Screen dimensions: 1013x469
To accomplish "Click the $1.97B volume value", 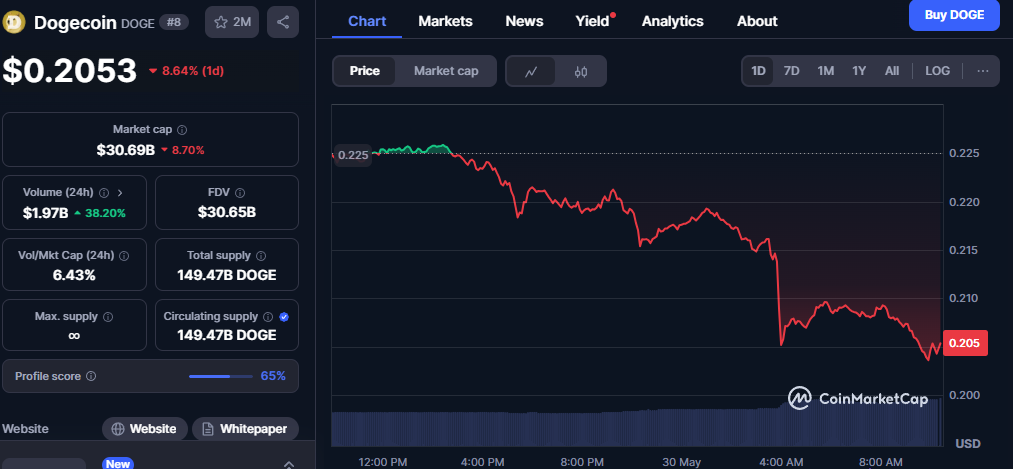I will click(45, 213).
